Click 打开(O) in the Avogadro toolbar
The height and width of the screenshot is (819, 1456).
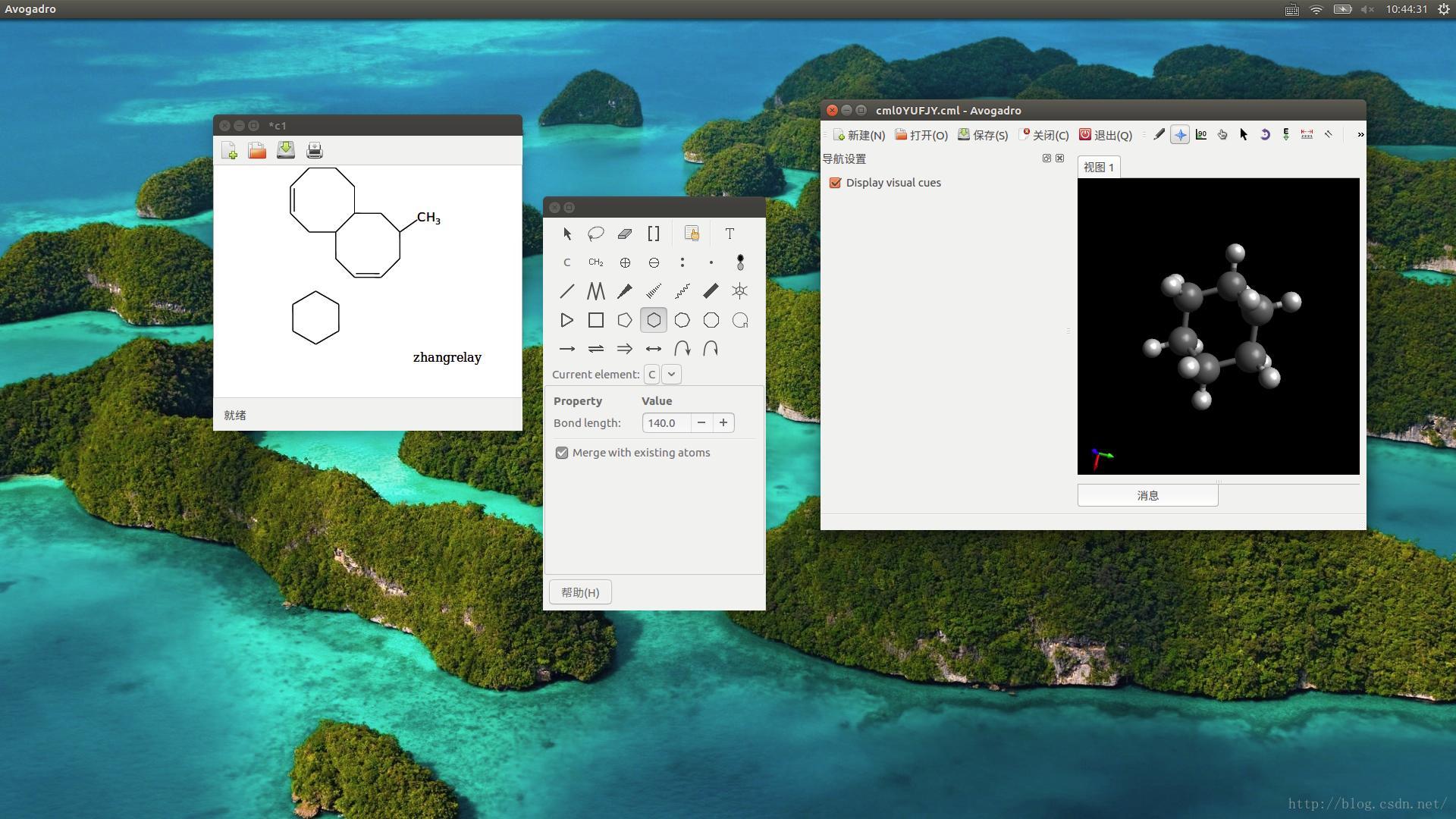click(x=921, y=135)
